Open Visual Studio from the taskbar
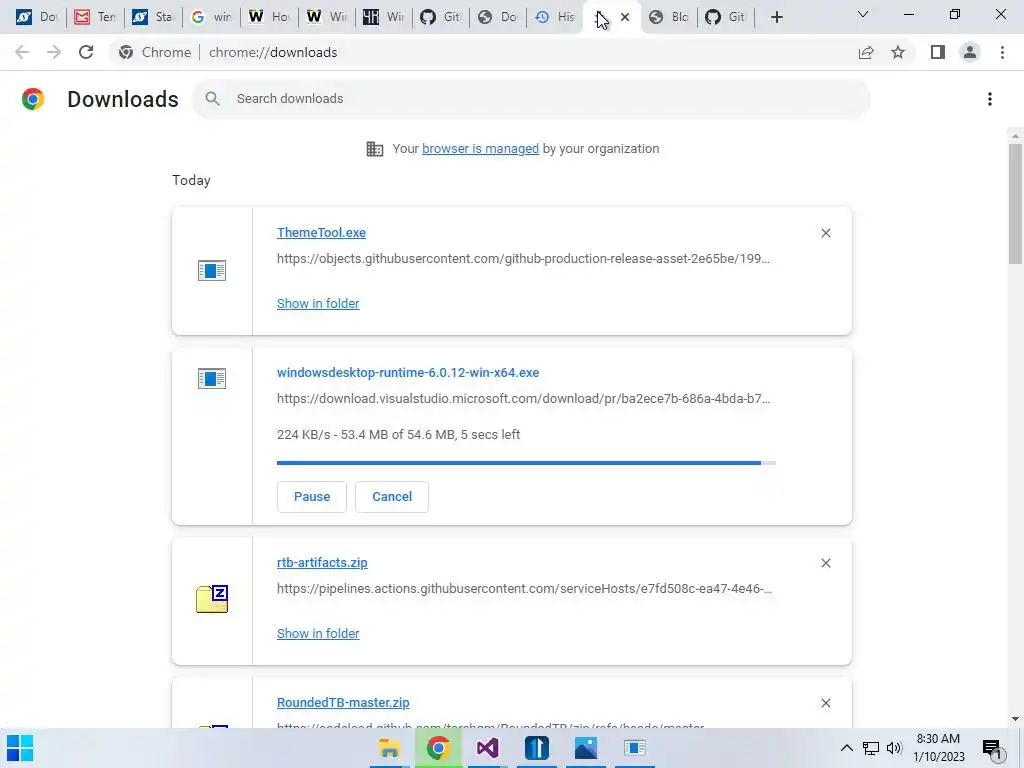The image size is (1024, 768). [487, 748]
